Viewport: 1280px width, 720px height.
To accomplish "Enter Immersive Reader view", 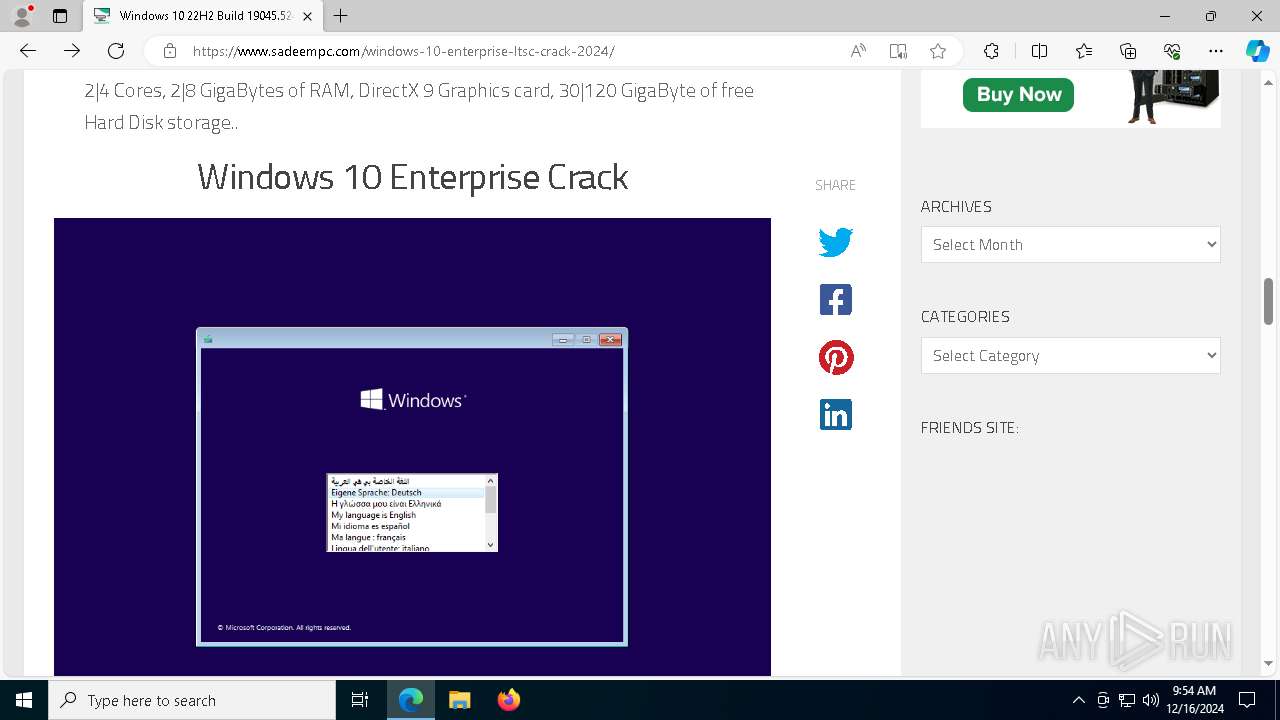I will tap(898, 51).
